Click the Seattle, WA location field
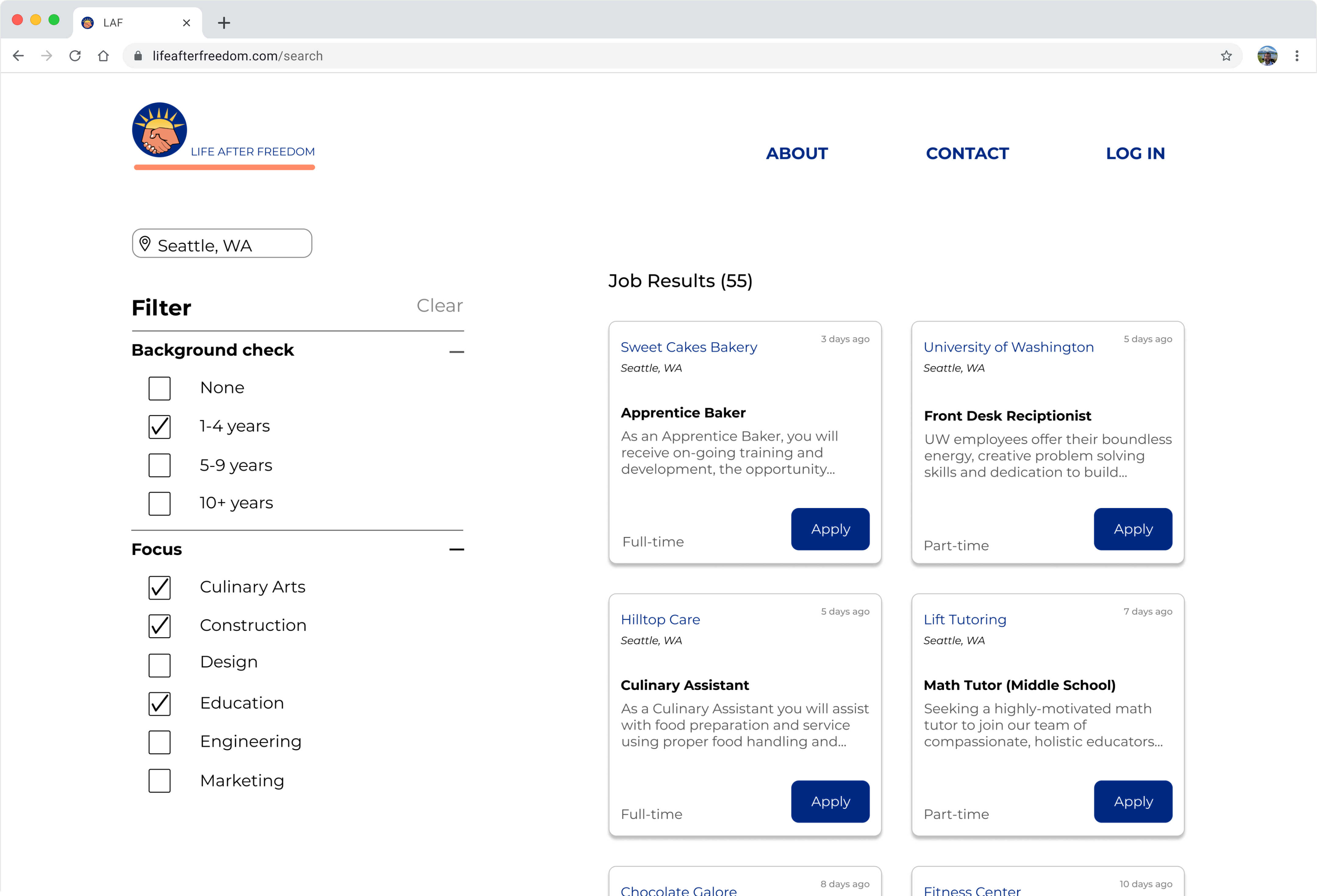Screen dimensions: 1317x896 pos(222,244)
